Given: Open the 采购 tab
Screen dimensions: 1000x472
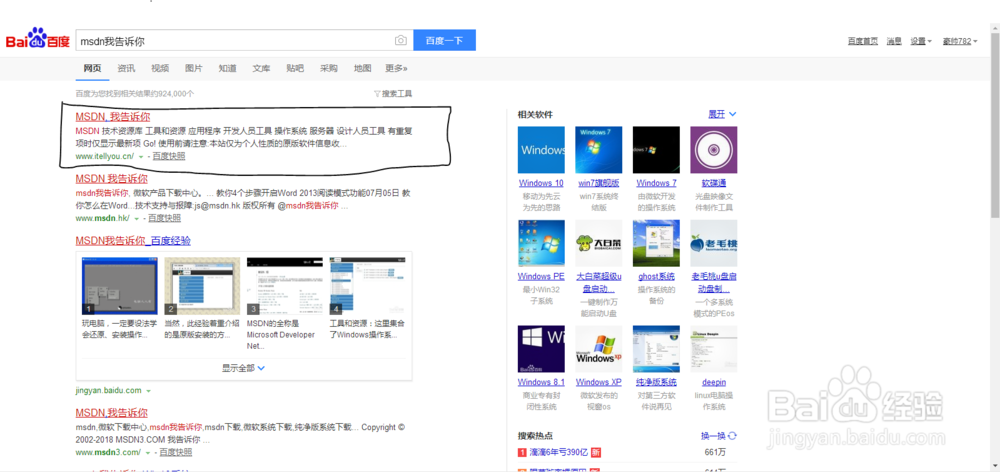Looking at the screenshot, I should [329, 68].
